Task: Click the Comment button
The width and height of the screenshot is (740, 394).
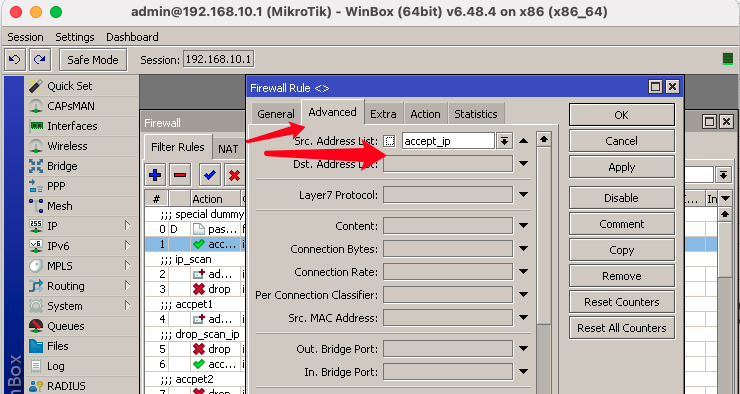Action: coord(622,224)
